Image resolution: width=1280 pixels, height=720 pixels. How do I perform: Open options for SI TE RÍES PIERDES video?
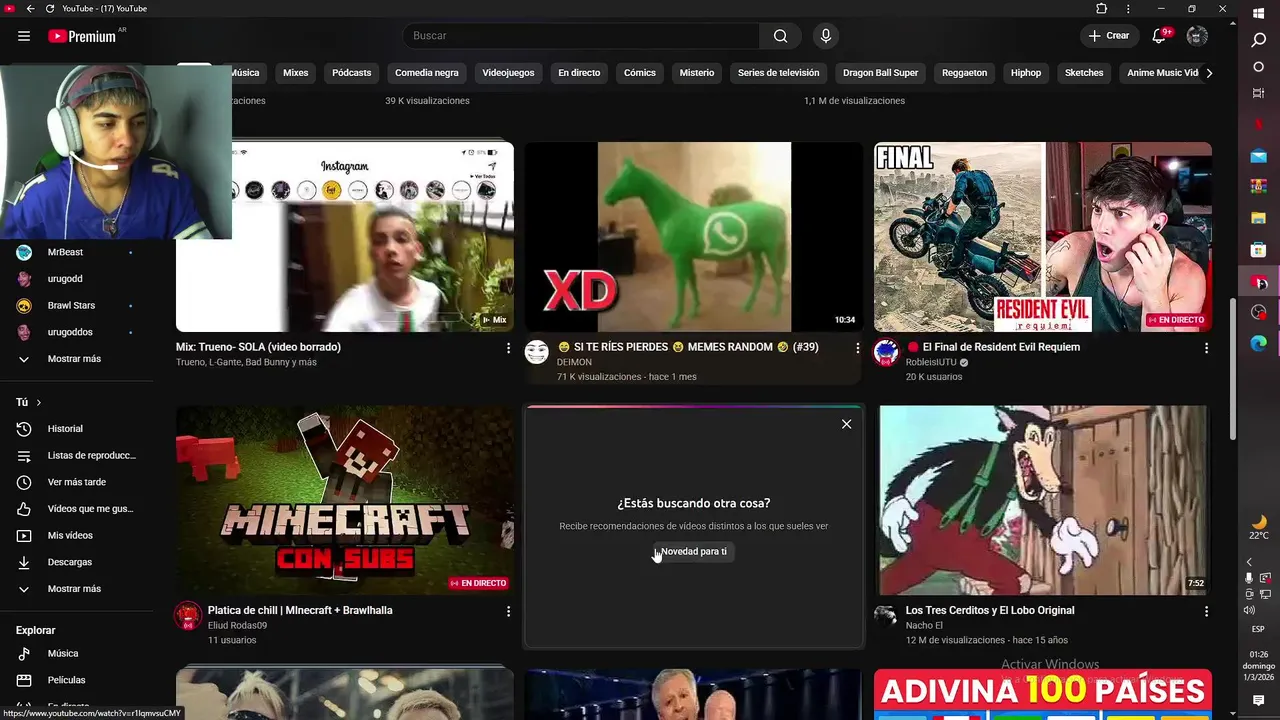coord(857,348)
